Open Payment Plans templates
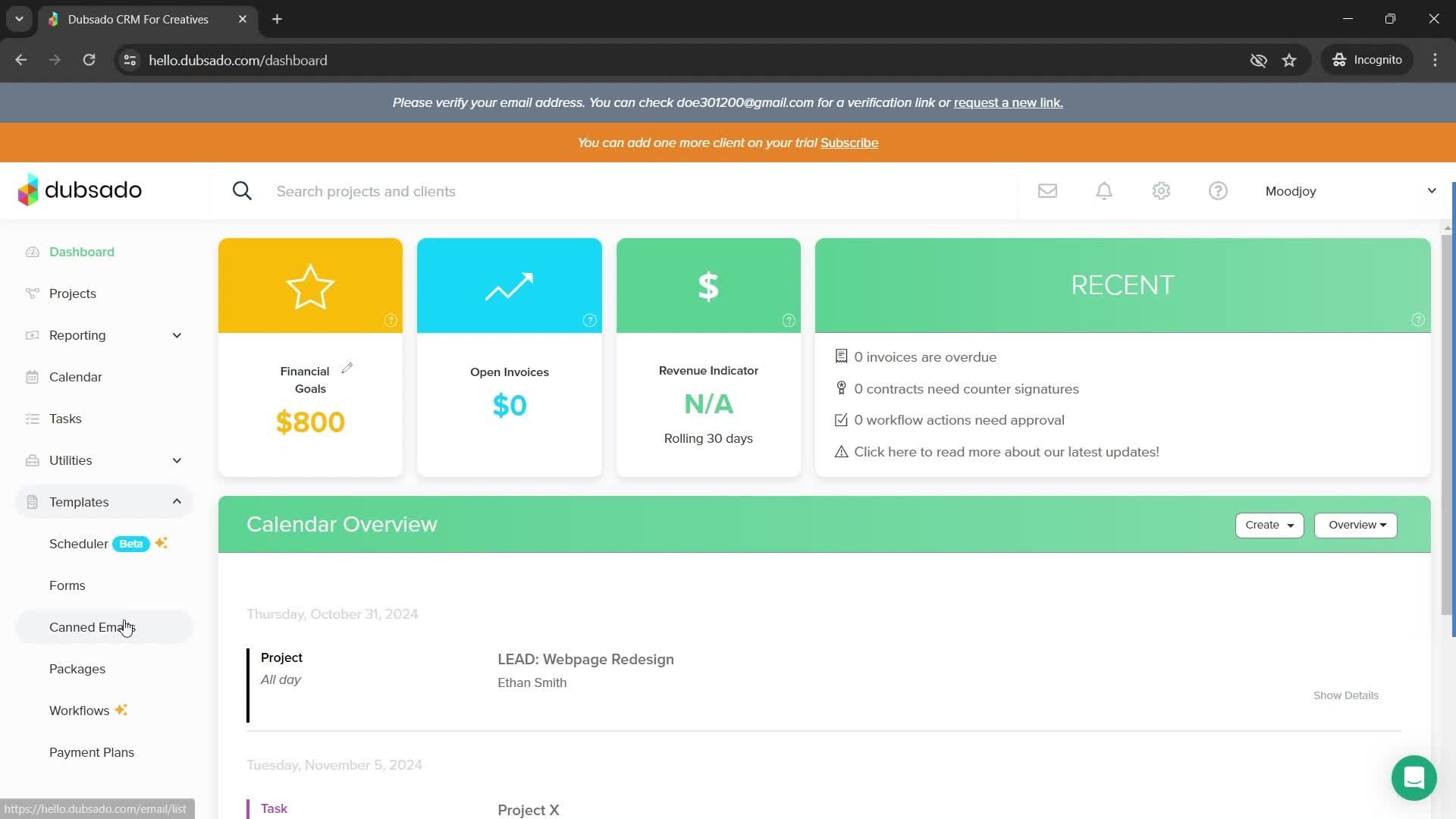Viewport: 1456px width, 819px height. coord(92,752)
